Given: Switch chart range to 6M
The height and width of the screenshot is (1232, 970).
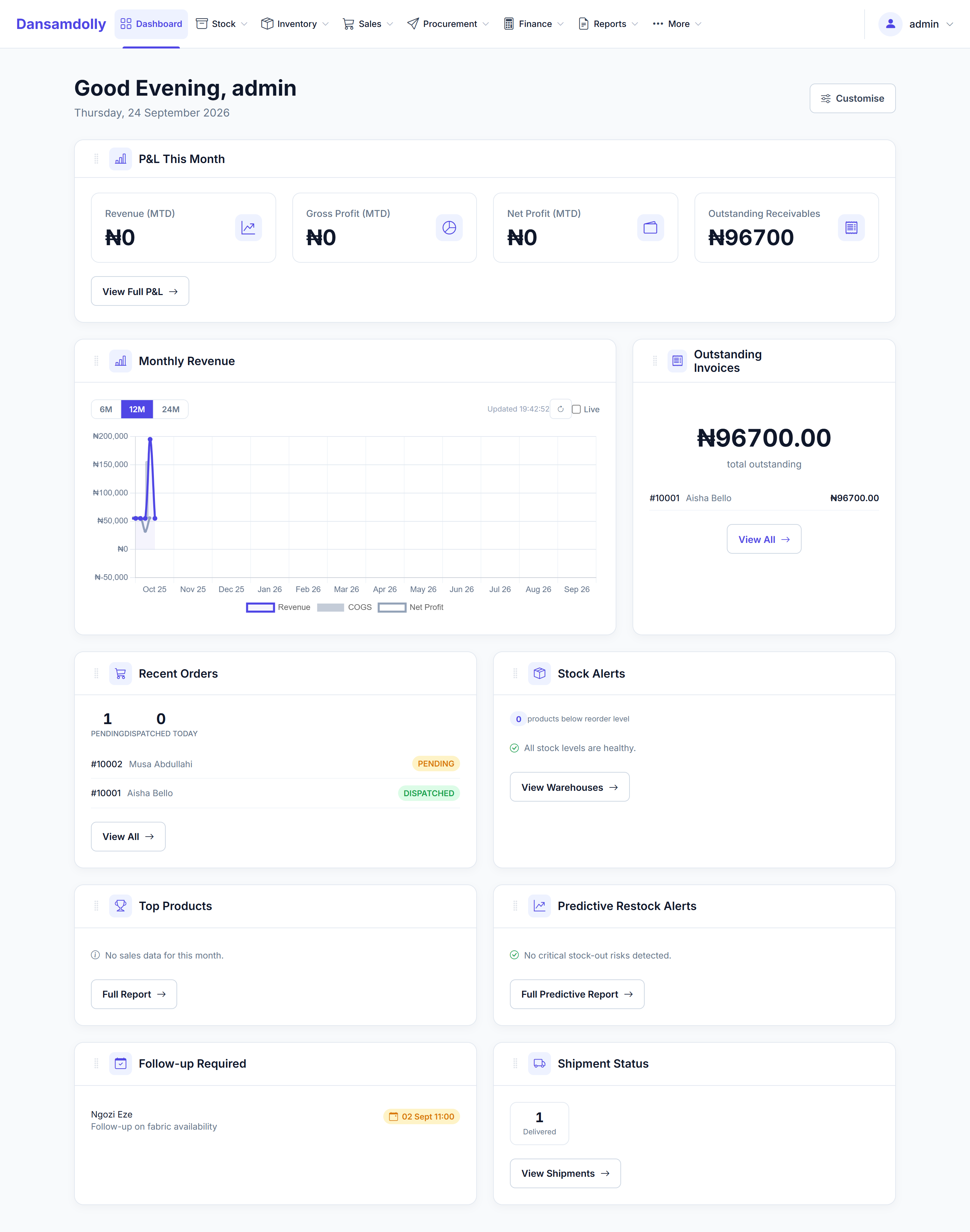Looking at the screenshot, I should (x=106, y=409).
